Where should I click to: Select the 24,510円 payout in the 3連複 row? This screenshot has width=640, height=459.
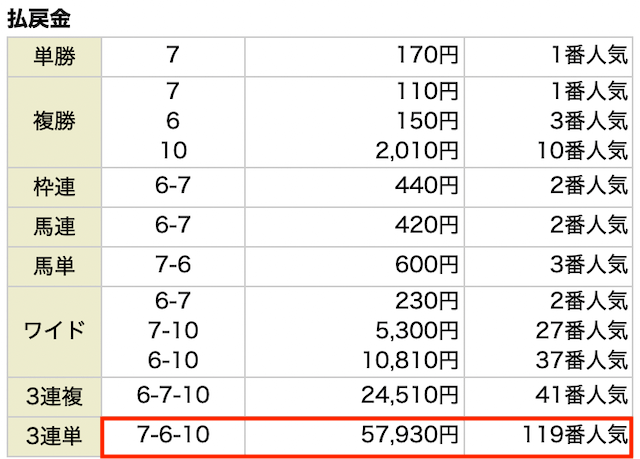point(409,395)
